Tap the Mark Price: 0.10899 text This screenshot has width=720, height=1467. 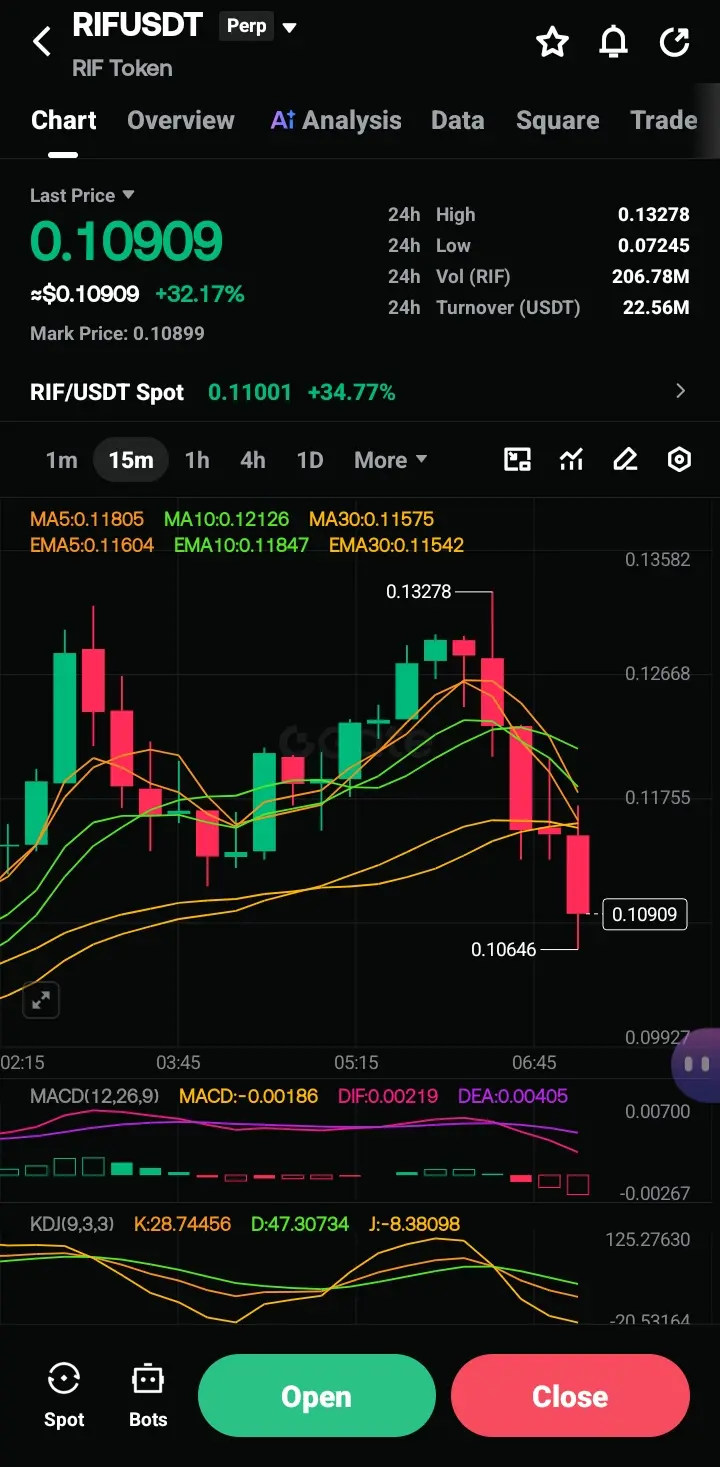tap(117, 334)
